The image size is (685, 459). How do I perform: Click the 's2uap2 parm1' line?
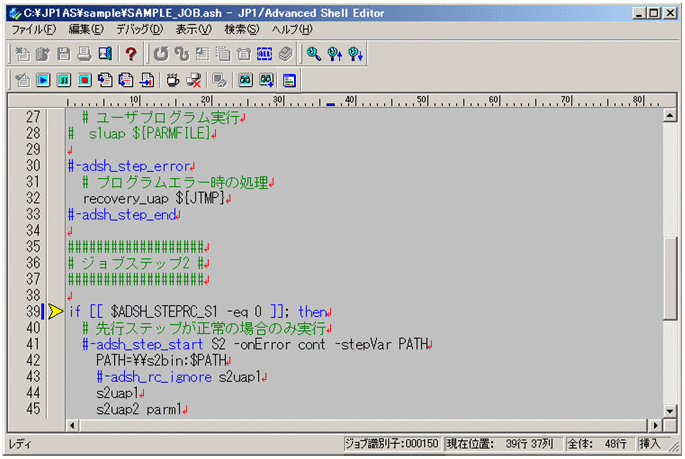(142, 409)
